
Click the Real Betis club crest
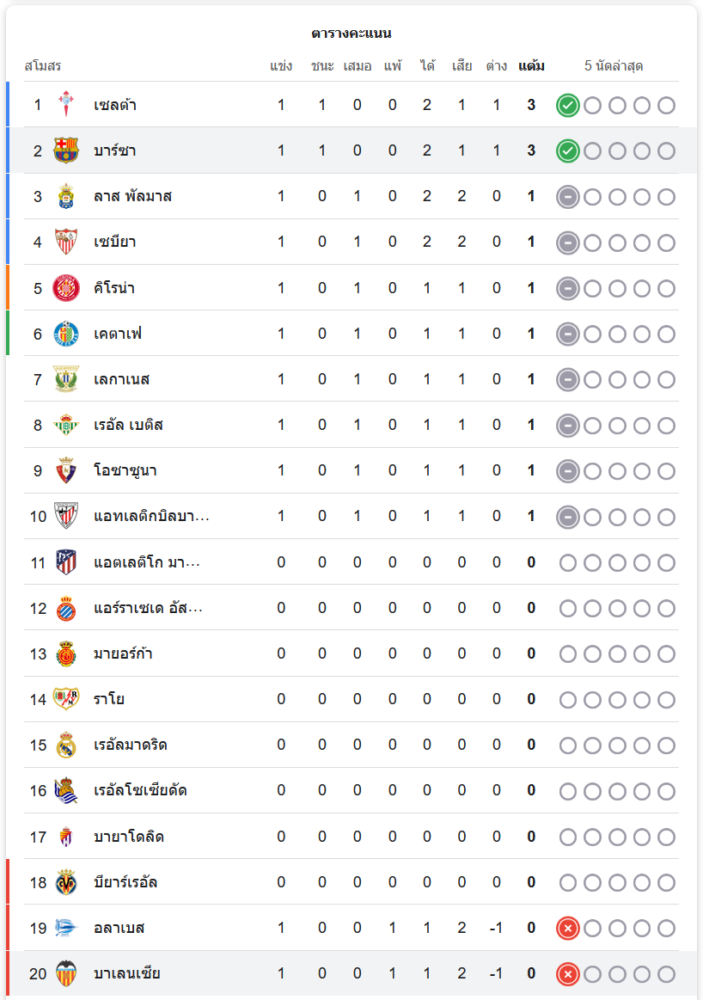pyautogui.click(x=66, y=425)
